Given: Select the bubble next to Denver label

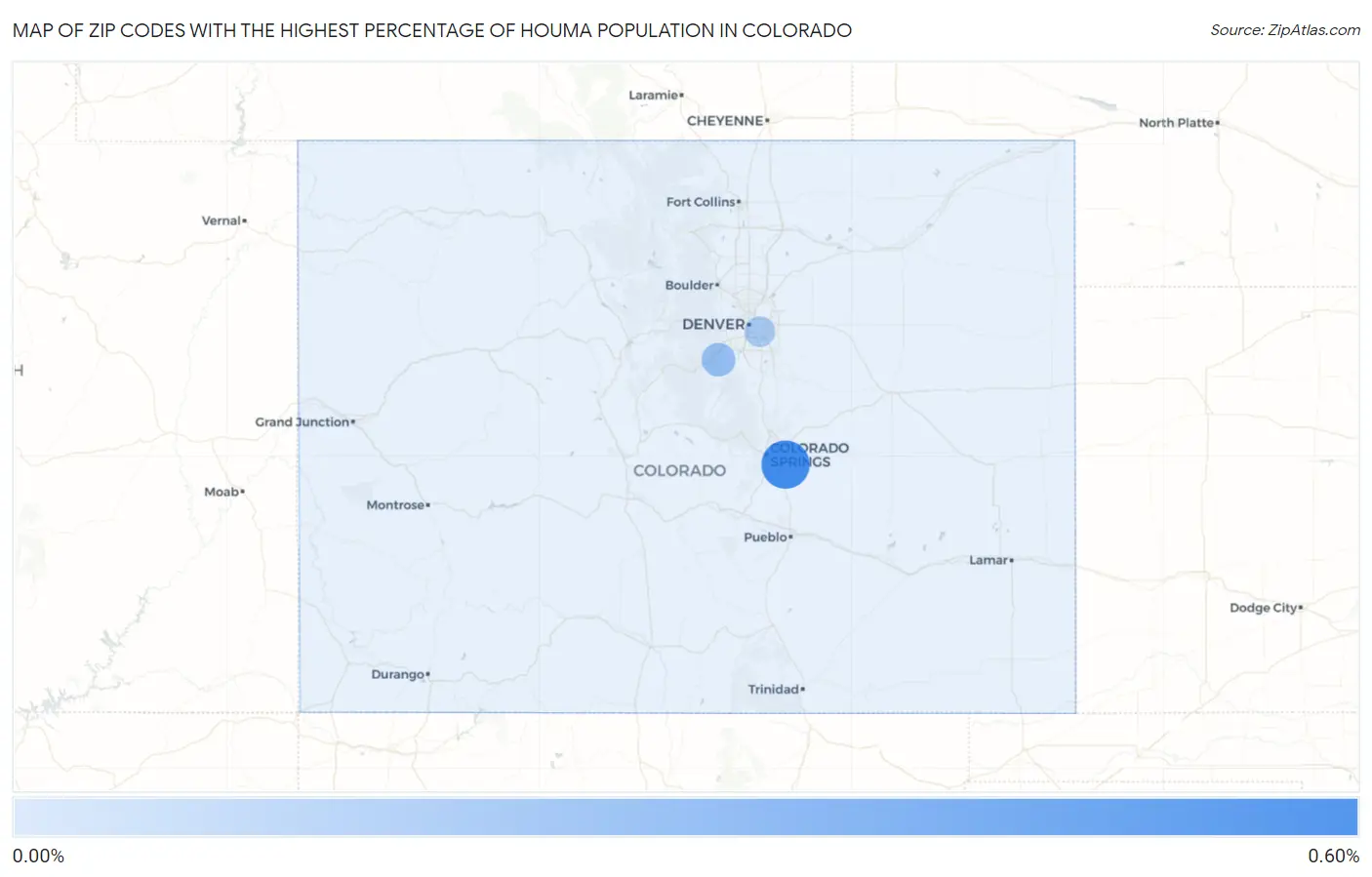Looking at the screenshot, I should point(760,332).
